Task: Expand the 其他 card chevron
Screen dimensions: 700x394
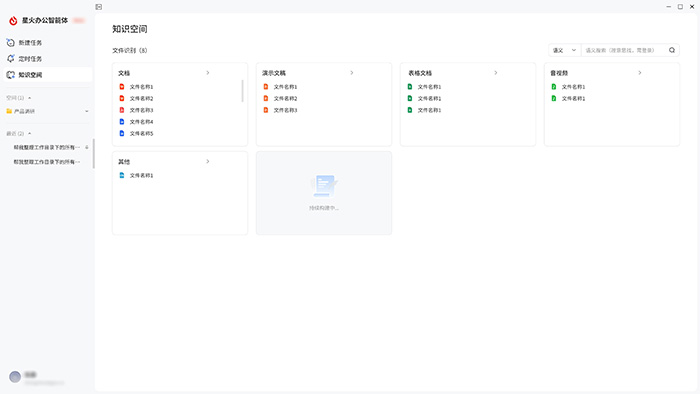Action: (x=208, y=162)
